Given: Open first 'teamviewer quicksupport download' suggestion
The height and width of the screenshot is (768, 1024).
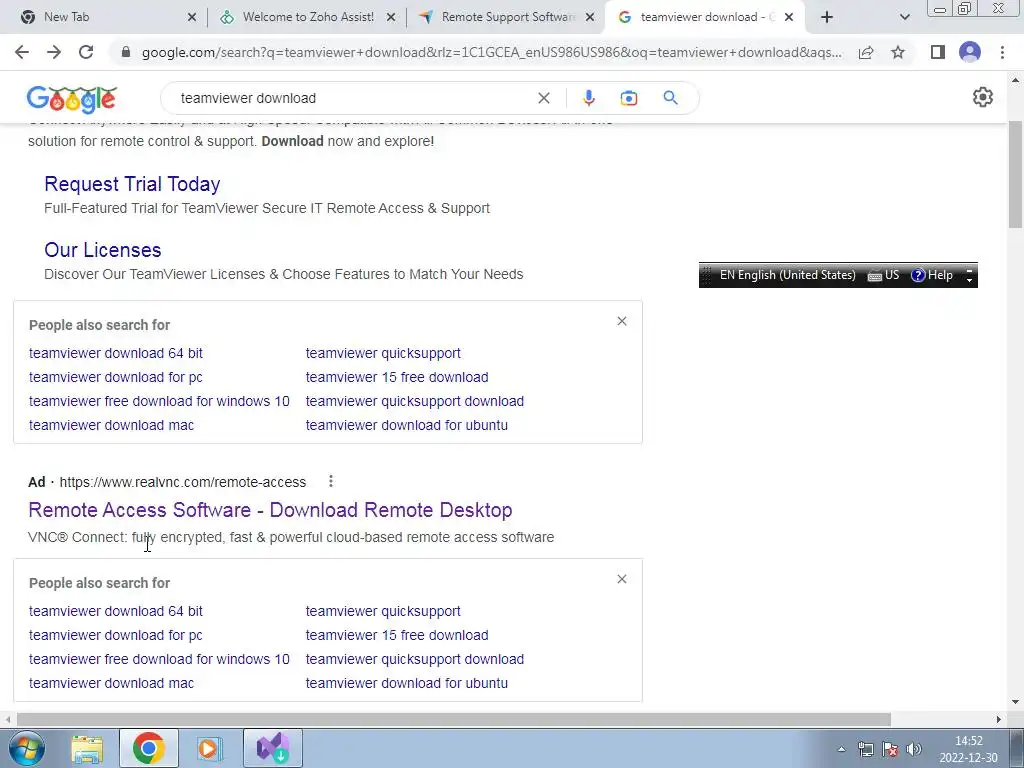Looking at the screenshot, I should [415, 401].
